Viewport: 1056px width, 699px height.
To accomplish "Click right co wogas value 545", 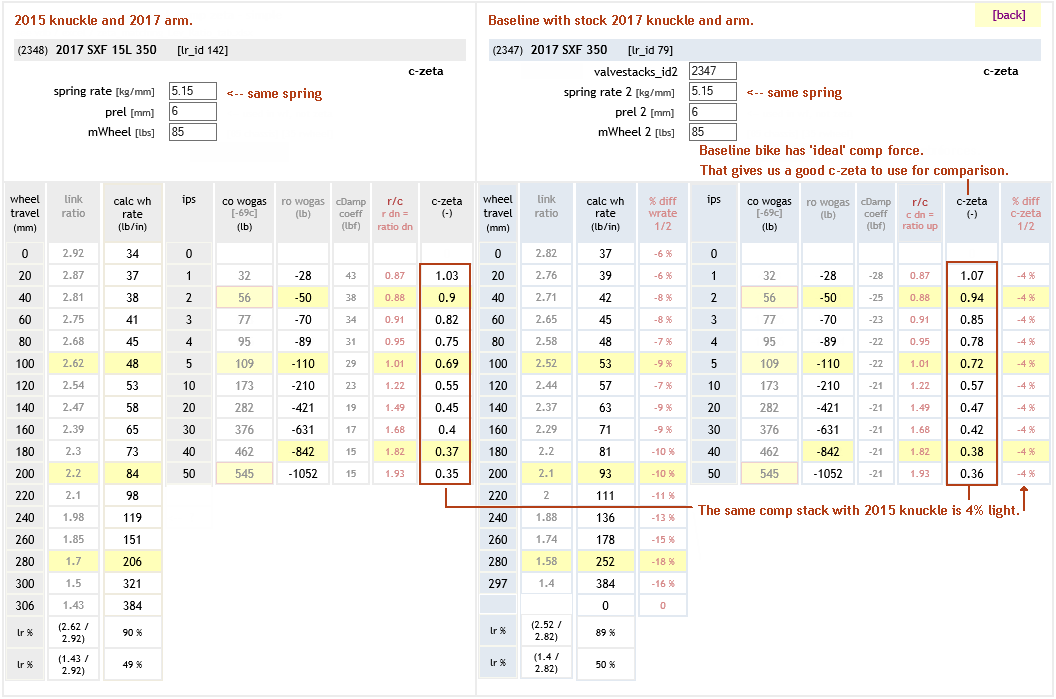I will 769,473.
